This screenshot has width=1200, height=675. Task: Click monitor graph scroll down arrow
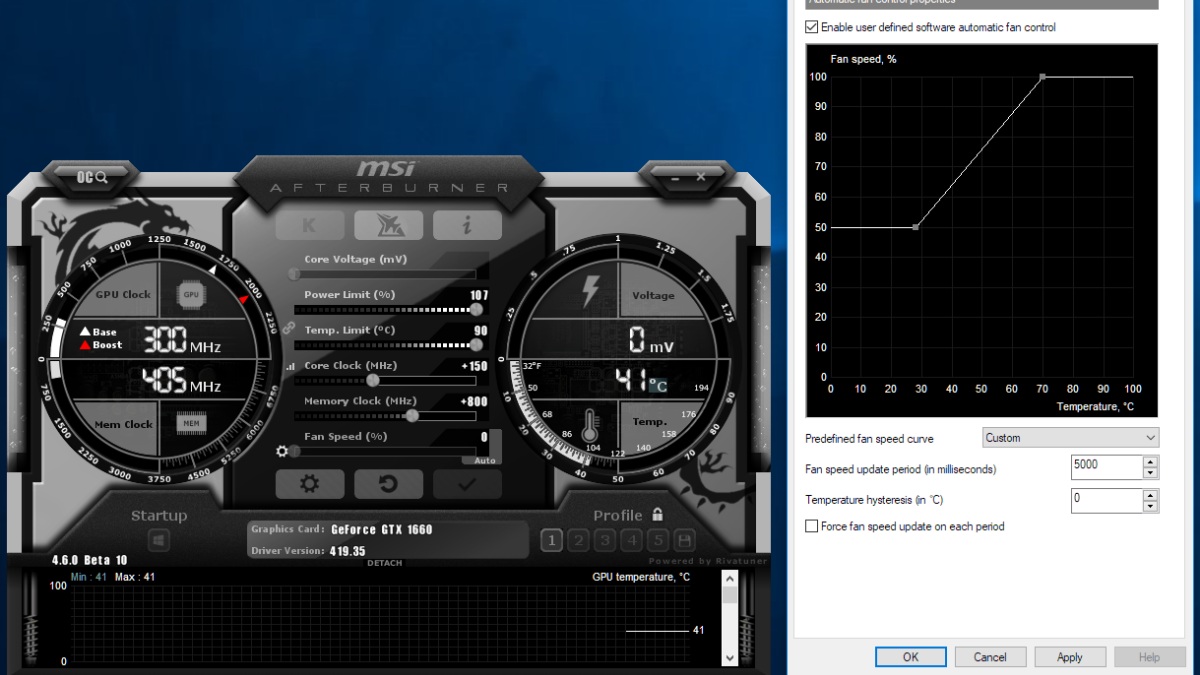[x=728, y=658]
